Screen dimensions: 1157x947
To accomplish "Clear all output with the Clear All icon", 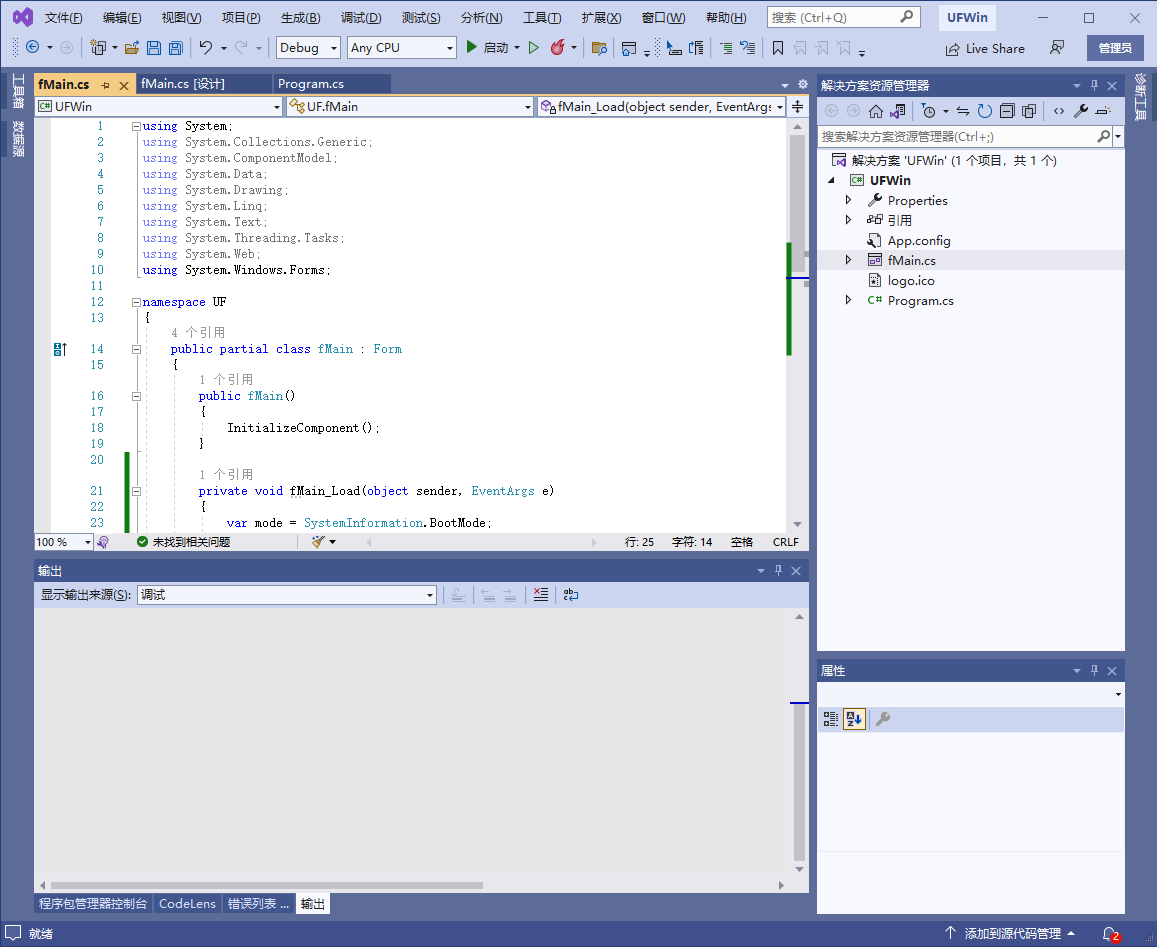I will (541, 595).
